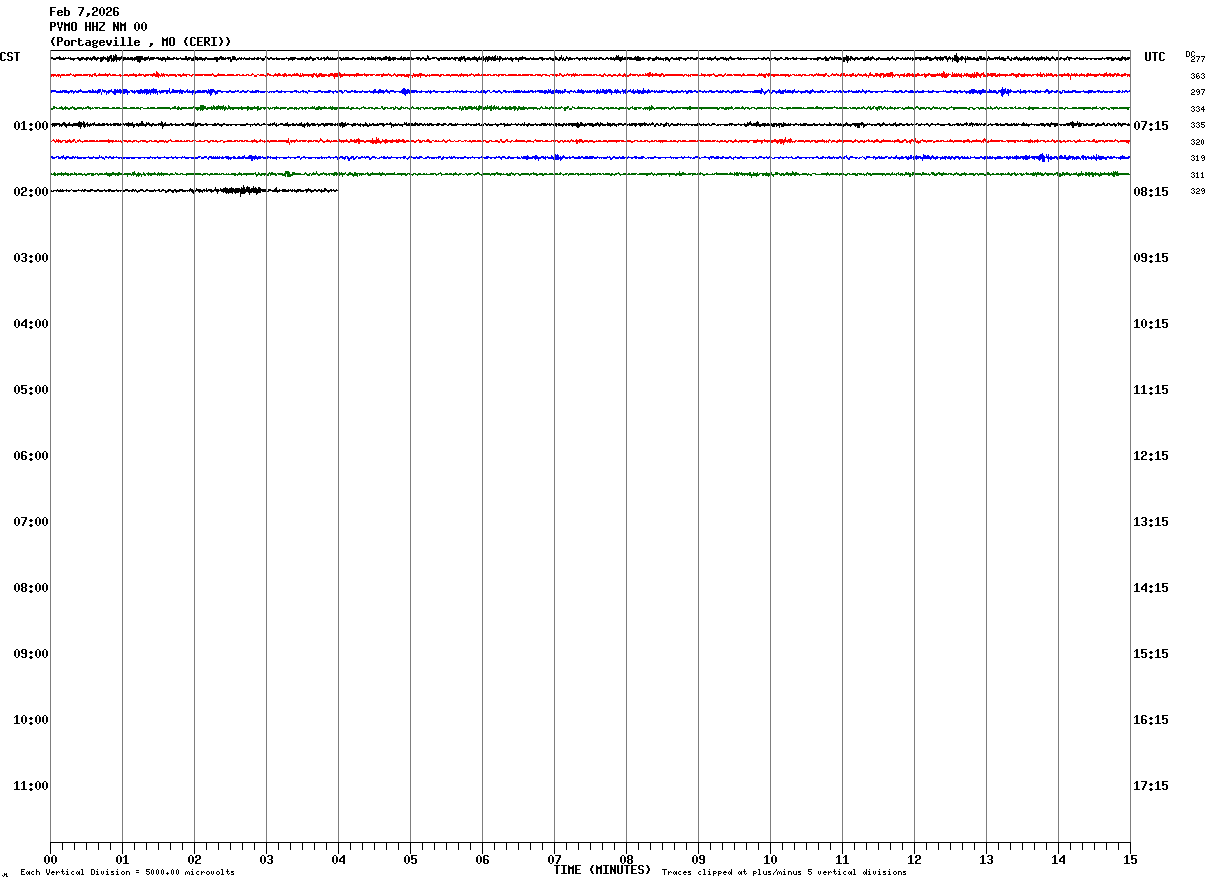Click the "DC" column header
The width and height of the screenshot is (1210, 886).
tap(1190, 54)
